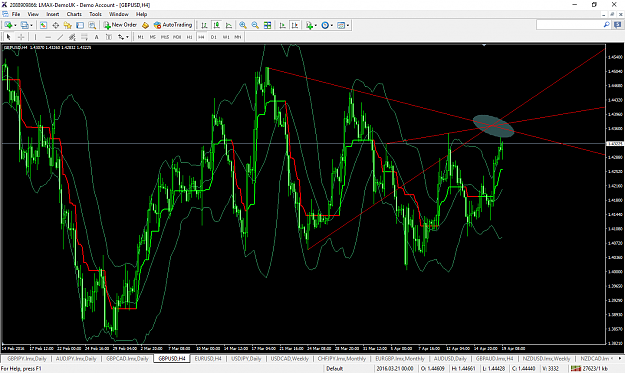Open the Profiles toolbar icon
Viewport: 625px width, 373px height.
(24, 25)
